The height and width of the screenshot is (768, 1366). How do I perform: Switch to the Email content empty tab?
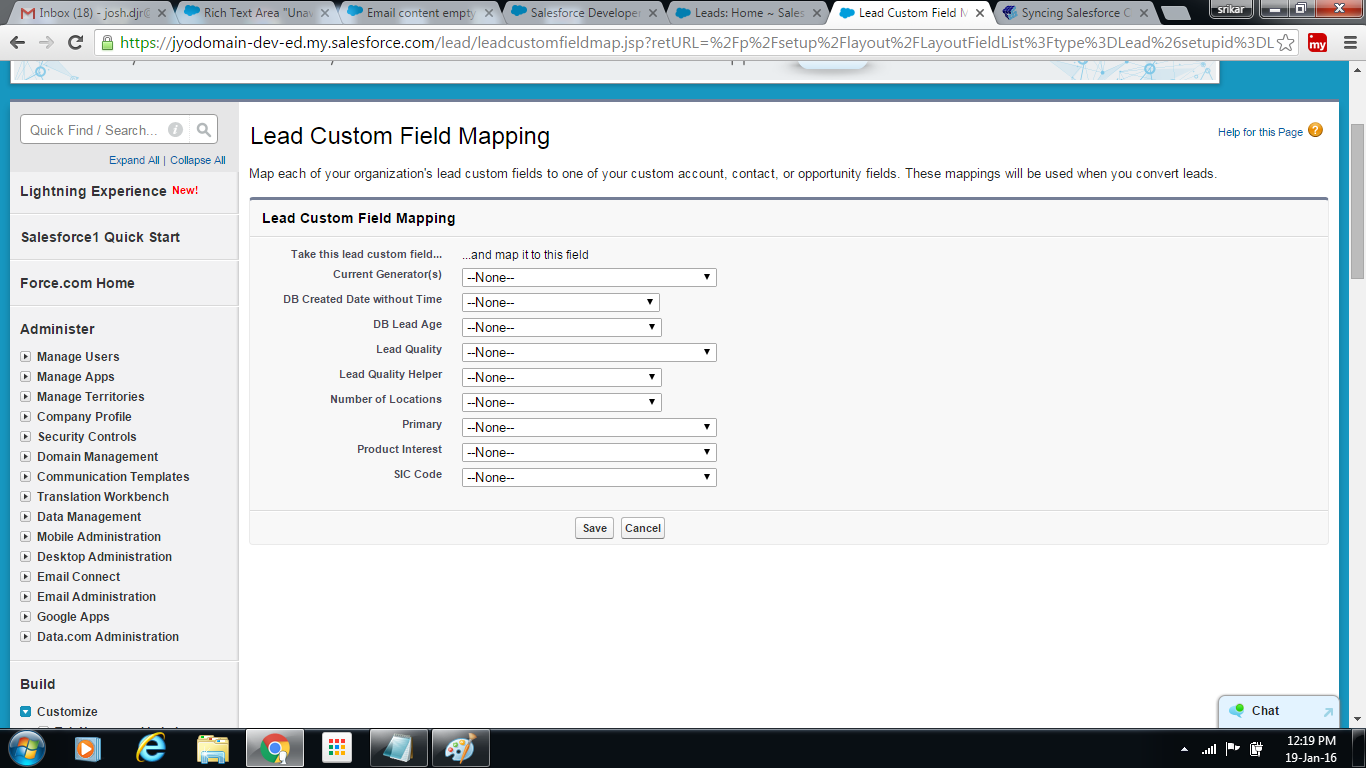[419, 13]
